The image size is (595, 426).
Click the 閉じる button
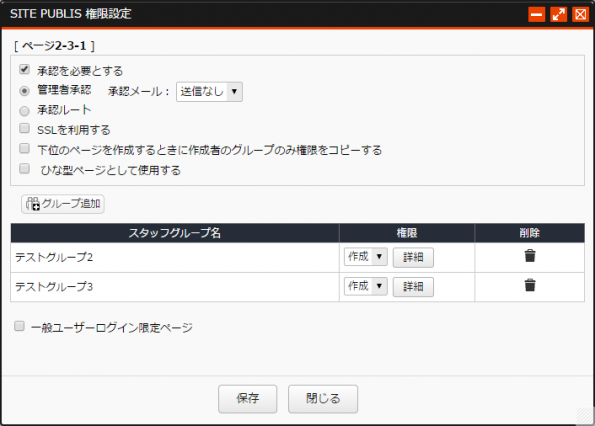click(x=323, y=399)
